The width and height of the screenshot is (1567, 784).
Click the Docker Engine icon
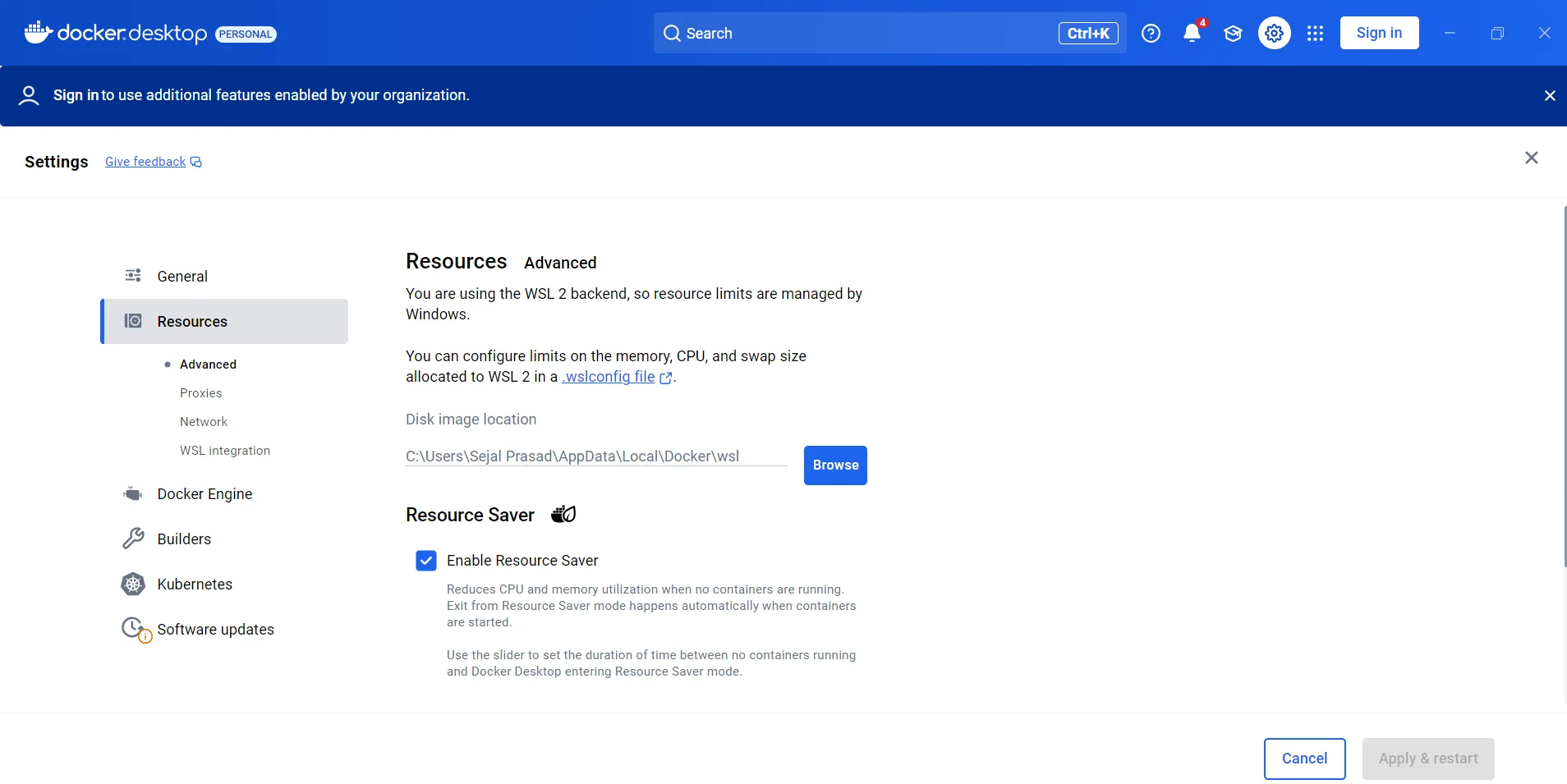pyautogui.click(x=133, y=493)
